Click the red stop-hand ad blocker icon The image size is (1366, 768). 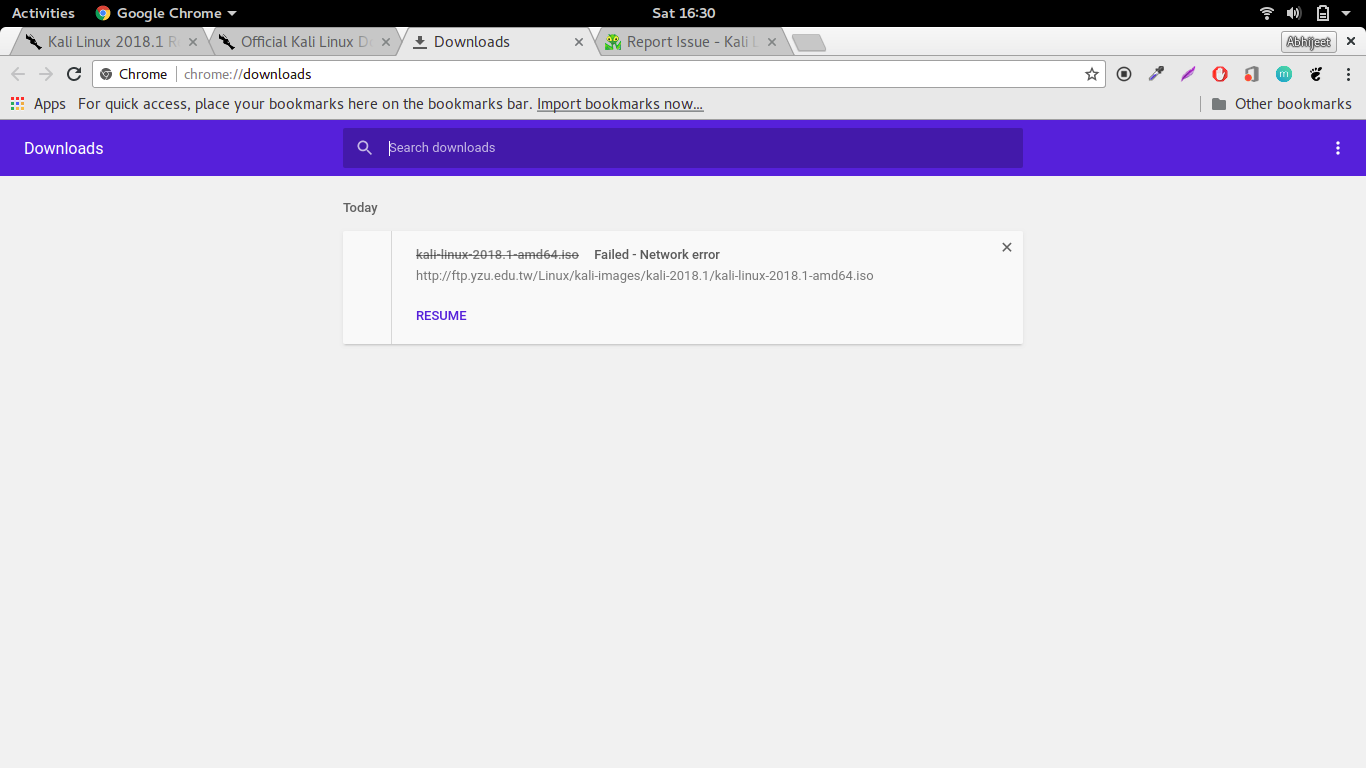(x=1220, y=74)
